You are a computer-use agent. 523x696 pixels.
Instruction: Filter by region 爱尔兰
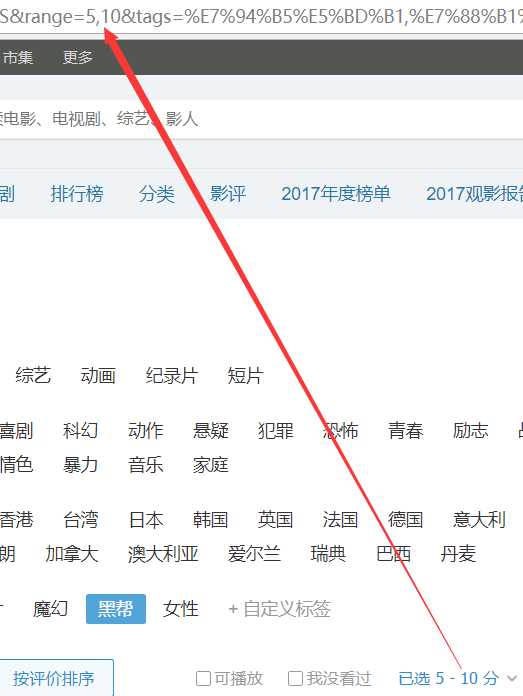pyautogui.click(x=254, y=554)
